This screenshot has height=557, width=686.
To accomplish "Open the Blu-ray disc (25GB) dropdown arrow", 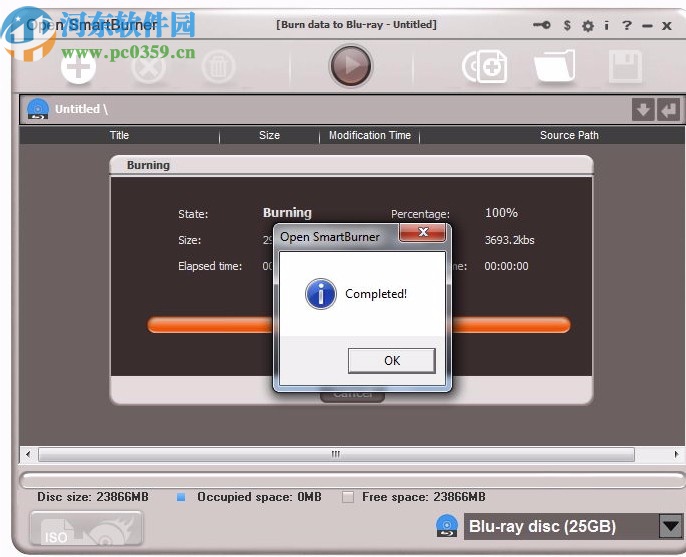I will click(671, 526).
